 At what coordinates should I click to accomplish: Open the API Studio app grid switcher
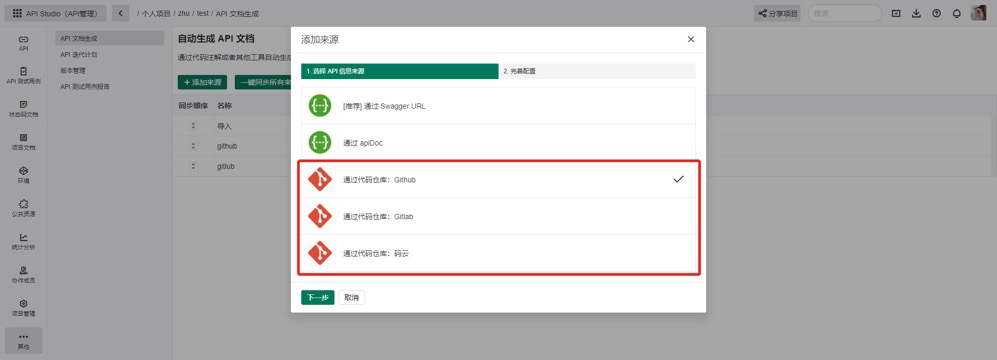click(x=17, y=13)
